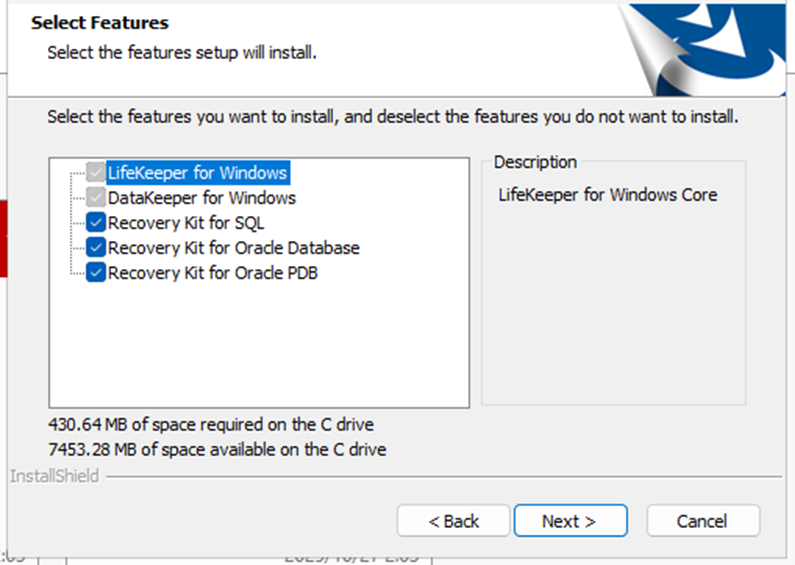Select the DataKeeper for Windows feature label

click(x=201, y=197)
